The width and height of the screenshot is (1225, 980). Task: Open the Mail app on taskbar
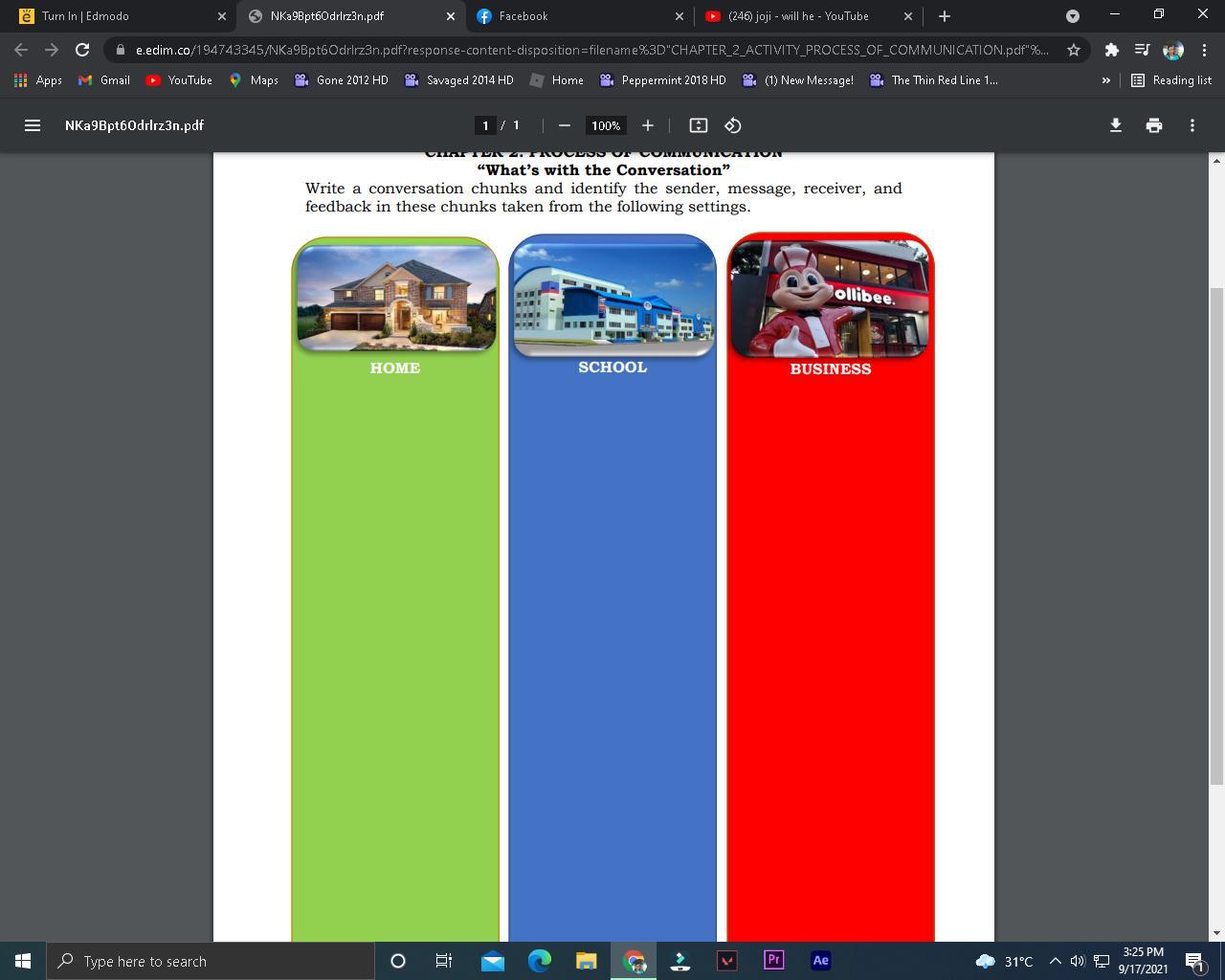[x=492, y=961]
